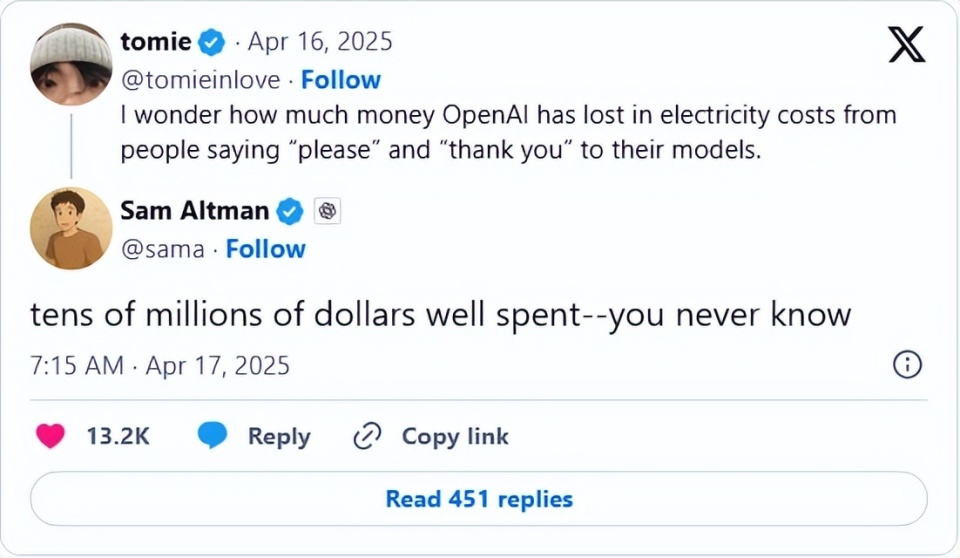This screenshot has height=558, width=960.
Task: Open the tomie display name link
Action: tap(155, 42)
